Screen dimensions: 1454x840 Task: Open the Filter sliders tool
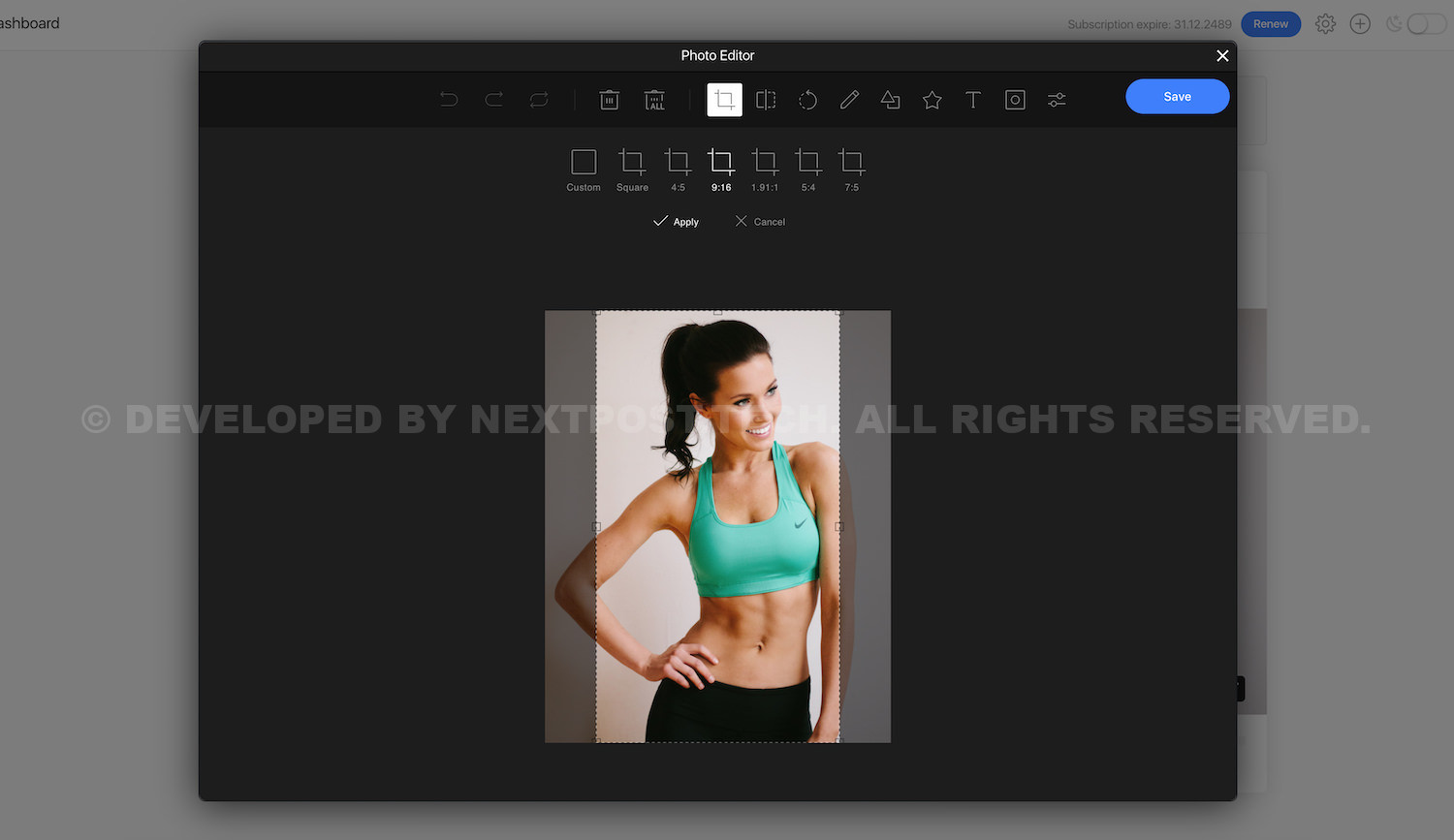pos(1057,99)
